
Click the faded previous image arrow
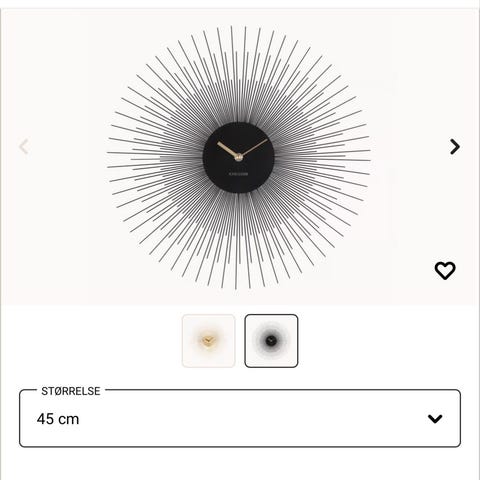pos(24,147)
